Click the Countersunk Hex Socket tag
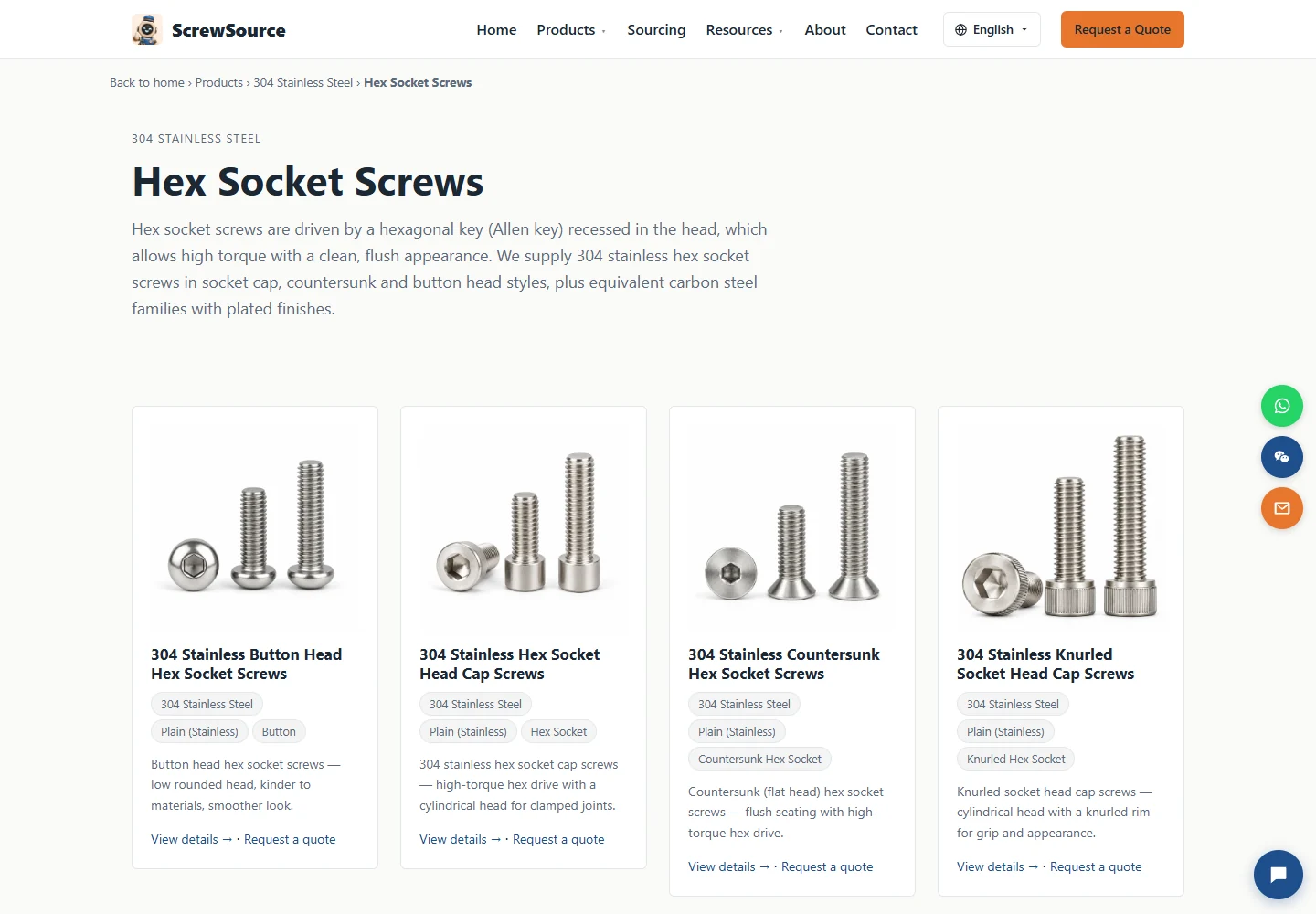Viewport: 1316px width, 914px height. tap(759, 759)
